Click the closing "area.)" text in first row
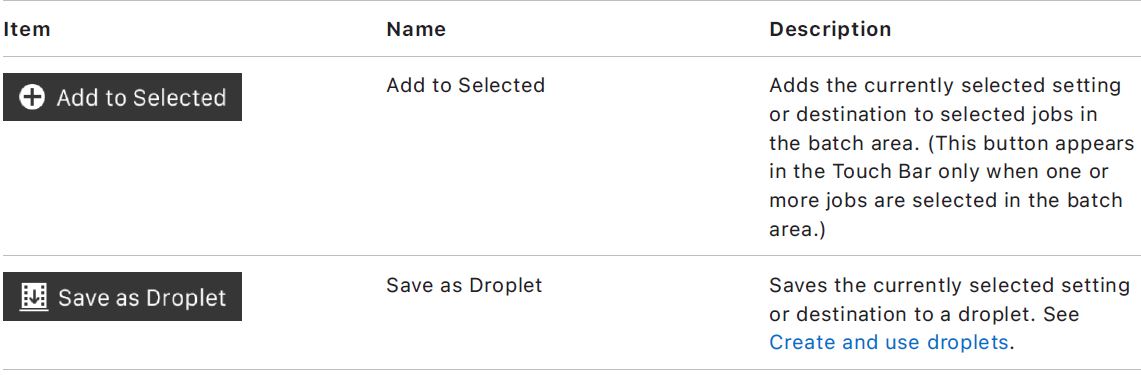This screenshot has width=1141, height=375. point(798,229)
